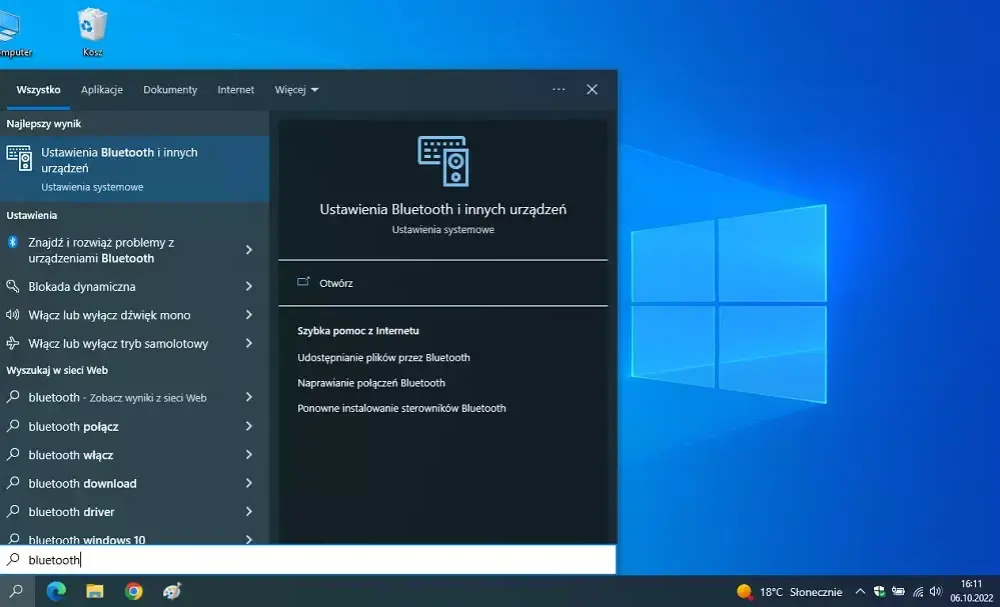Viewport: 1000px width, 607px height.
Task: Open the paint palette app on taskbar
Action: coord(172,591)
